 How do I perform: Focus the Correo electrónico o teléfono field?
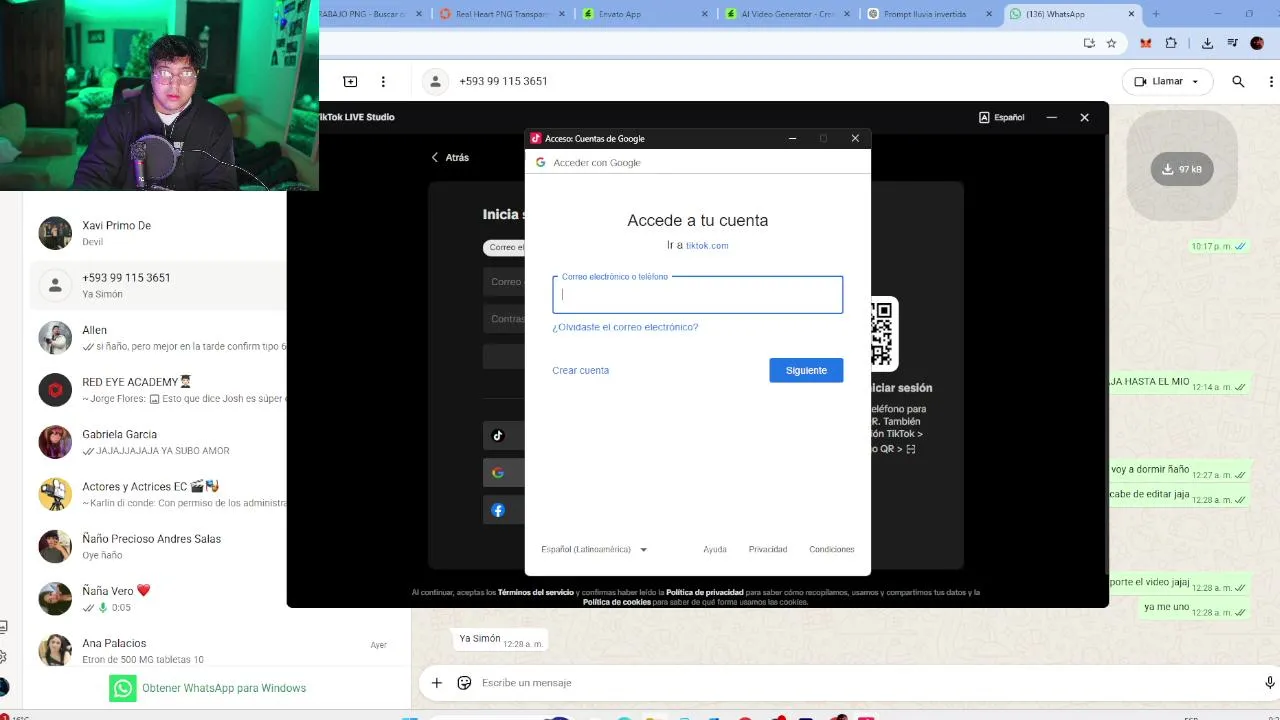coord(698,294)
